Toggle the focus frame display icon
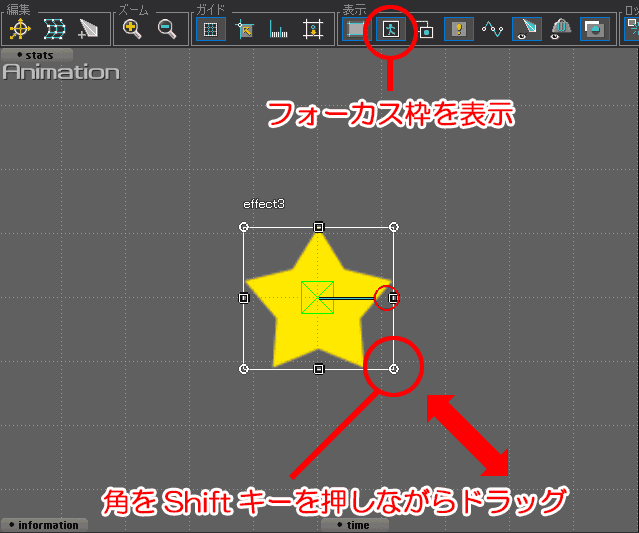 [391, 29]
